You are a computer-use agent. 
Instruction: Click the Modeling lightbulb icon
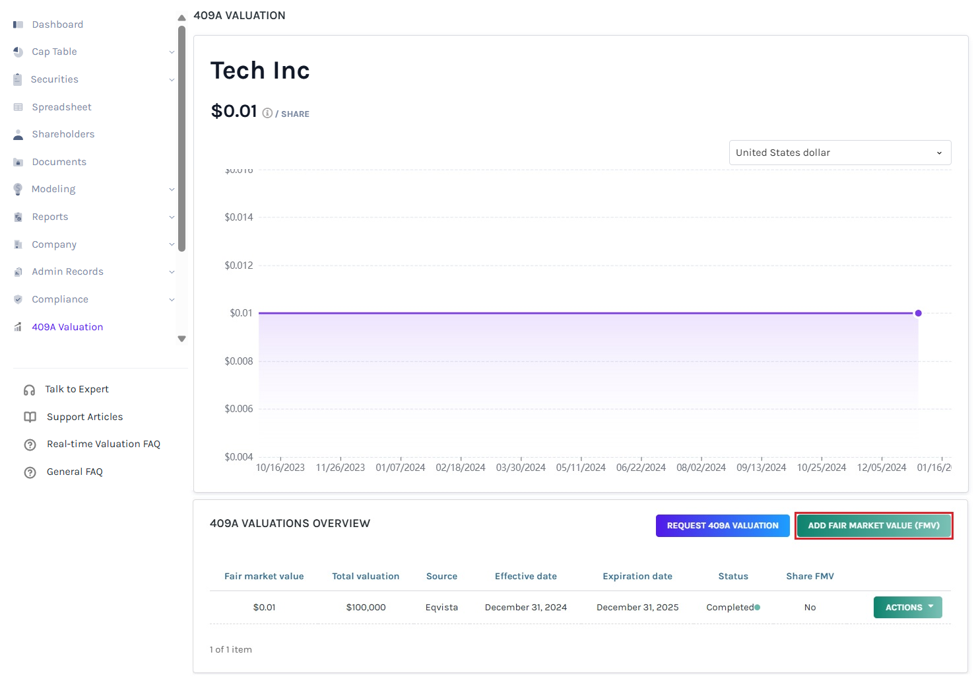coord(18,189)
